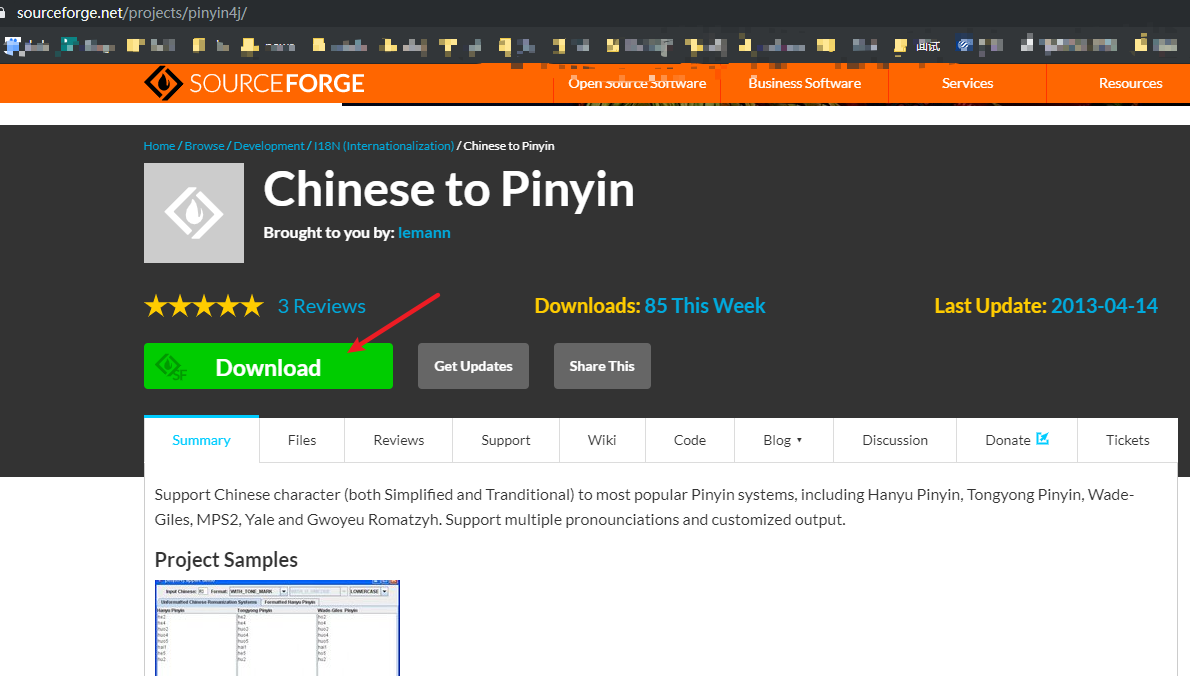Open the Reviews tab
1190x676 pixels.
coord(398,440)
